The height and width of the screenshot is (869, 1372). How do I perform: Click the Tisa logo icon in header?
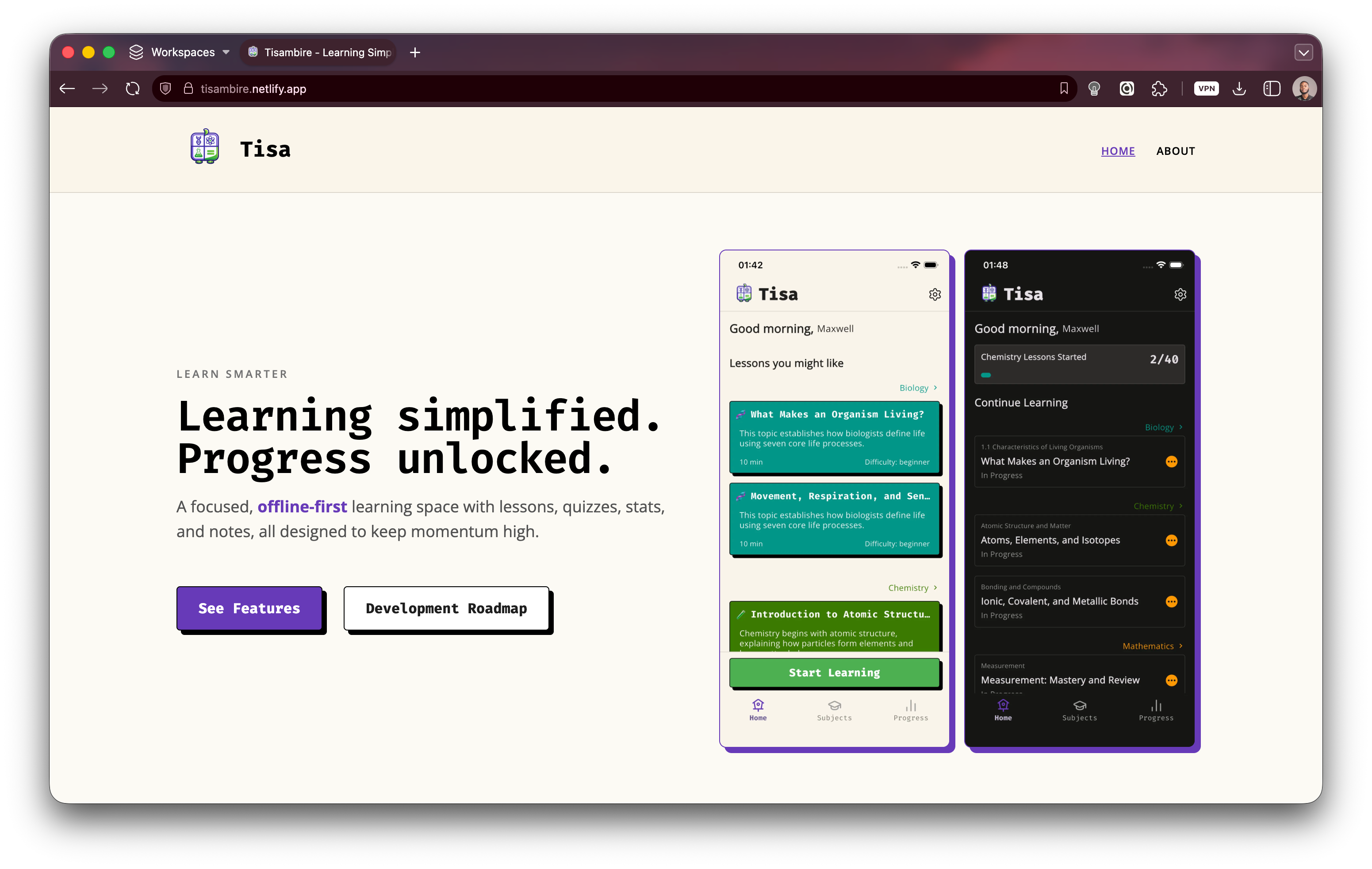(204, 147)
